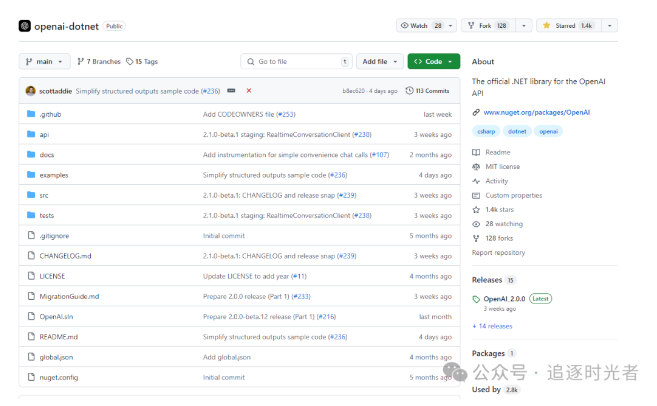Image resolution: width=657 pixels, height=406 pixels.
Task: Open the docs folder icon
Action: click(31, 154)
